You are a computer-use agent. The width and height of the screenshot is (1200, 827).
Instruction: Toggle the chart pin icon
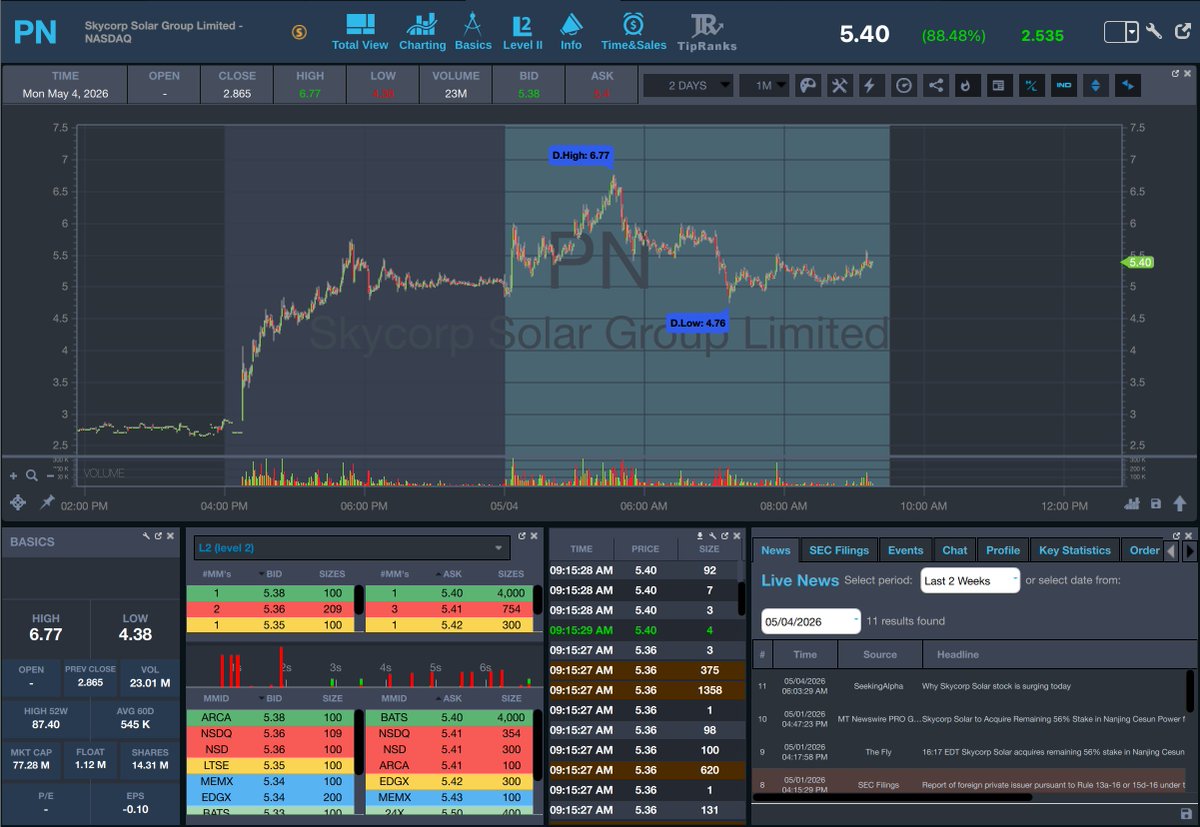tap(46, 502)
